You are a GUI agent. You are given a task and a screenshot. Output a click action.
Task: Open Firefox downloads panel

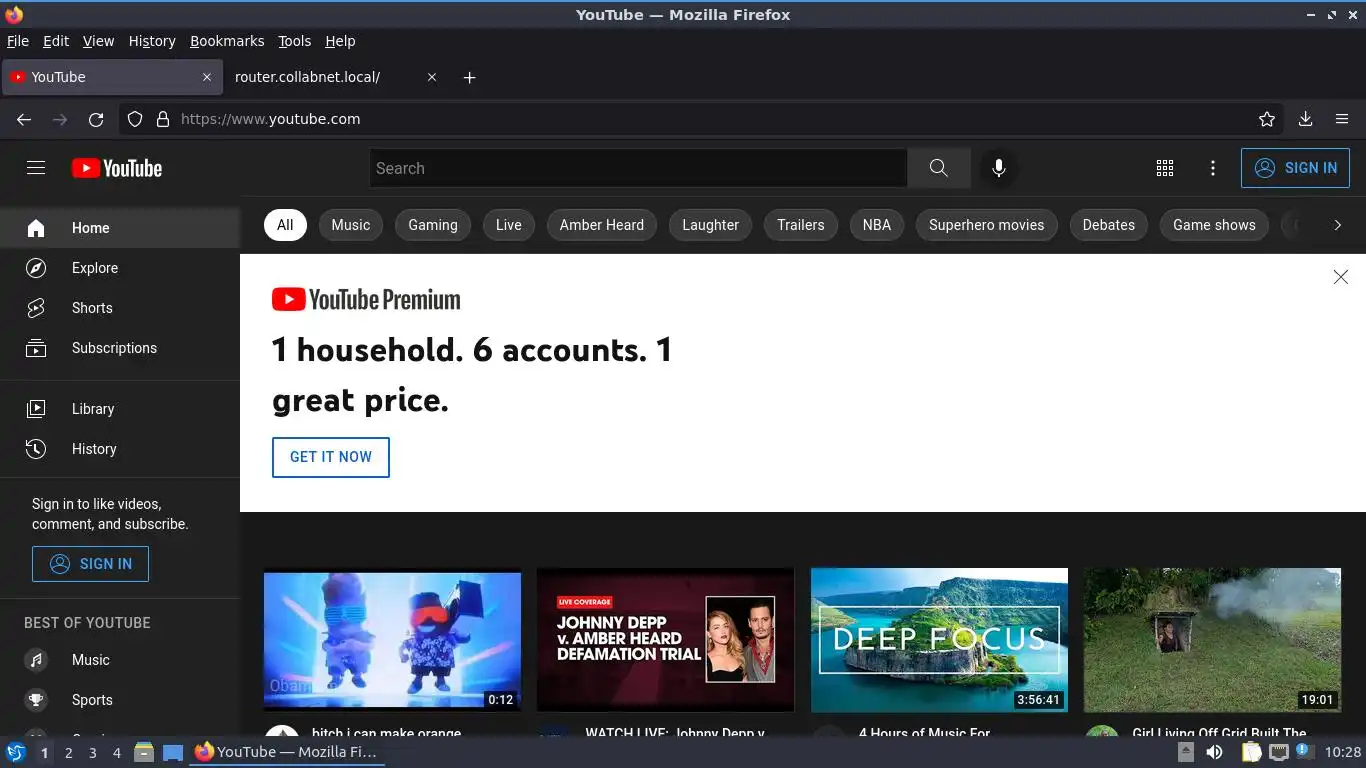1305,119
